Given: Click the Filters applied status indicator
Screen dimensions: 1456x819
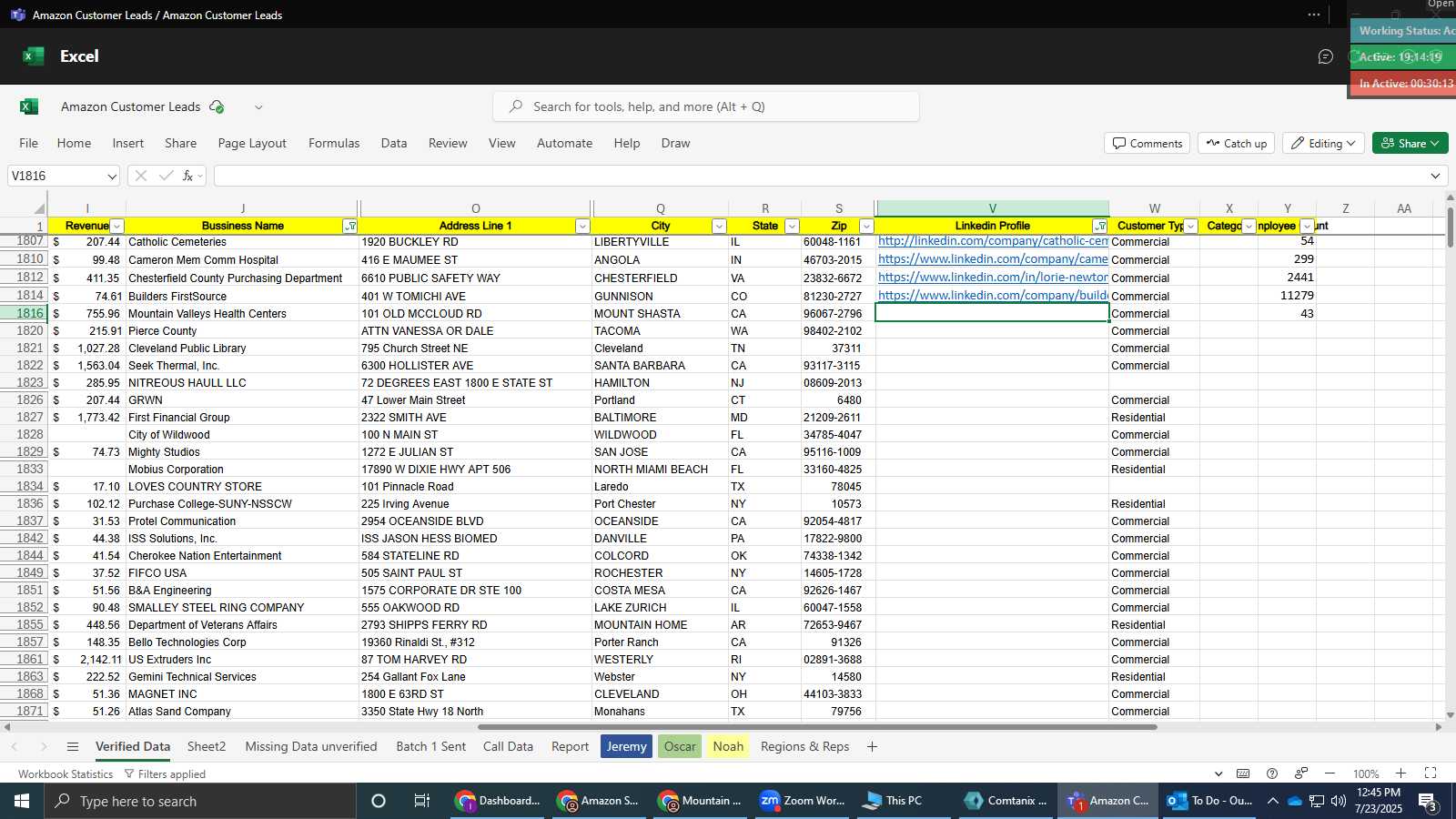Looking at the screenshot, I should pos(165,774).
